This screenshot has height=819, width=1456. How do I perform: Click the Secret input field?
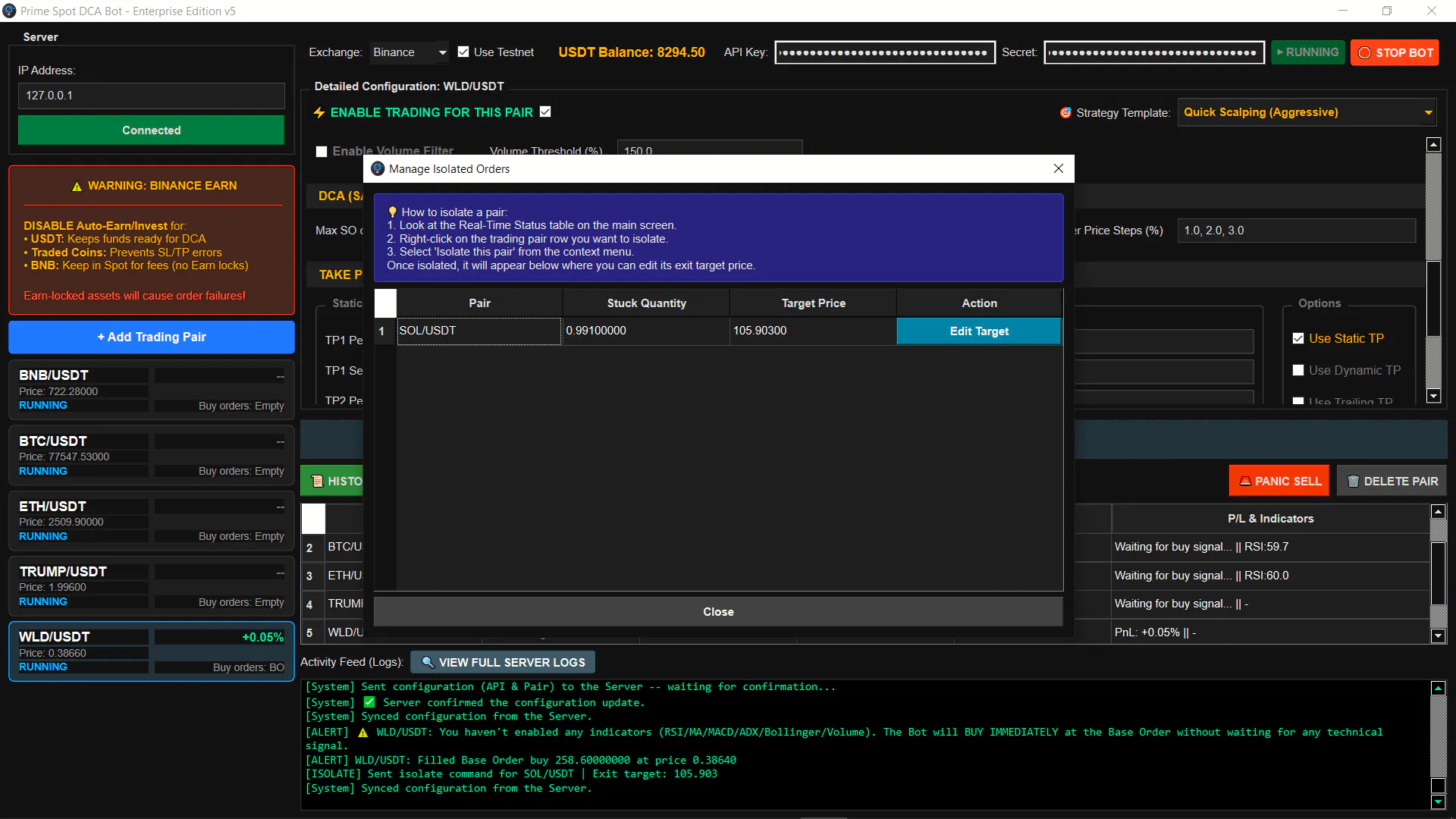coord(1153,52)
